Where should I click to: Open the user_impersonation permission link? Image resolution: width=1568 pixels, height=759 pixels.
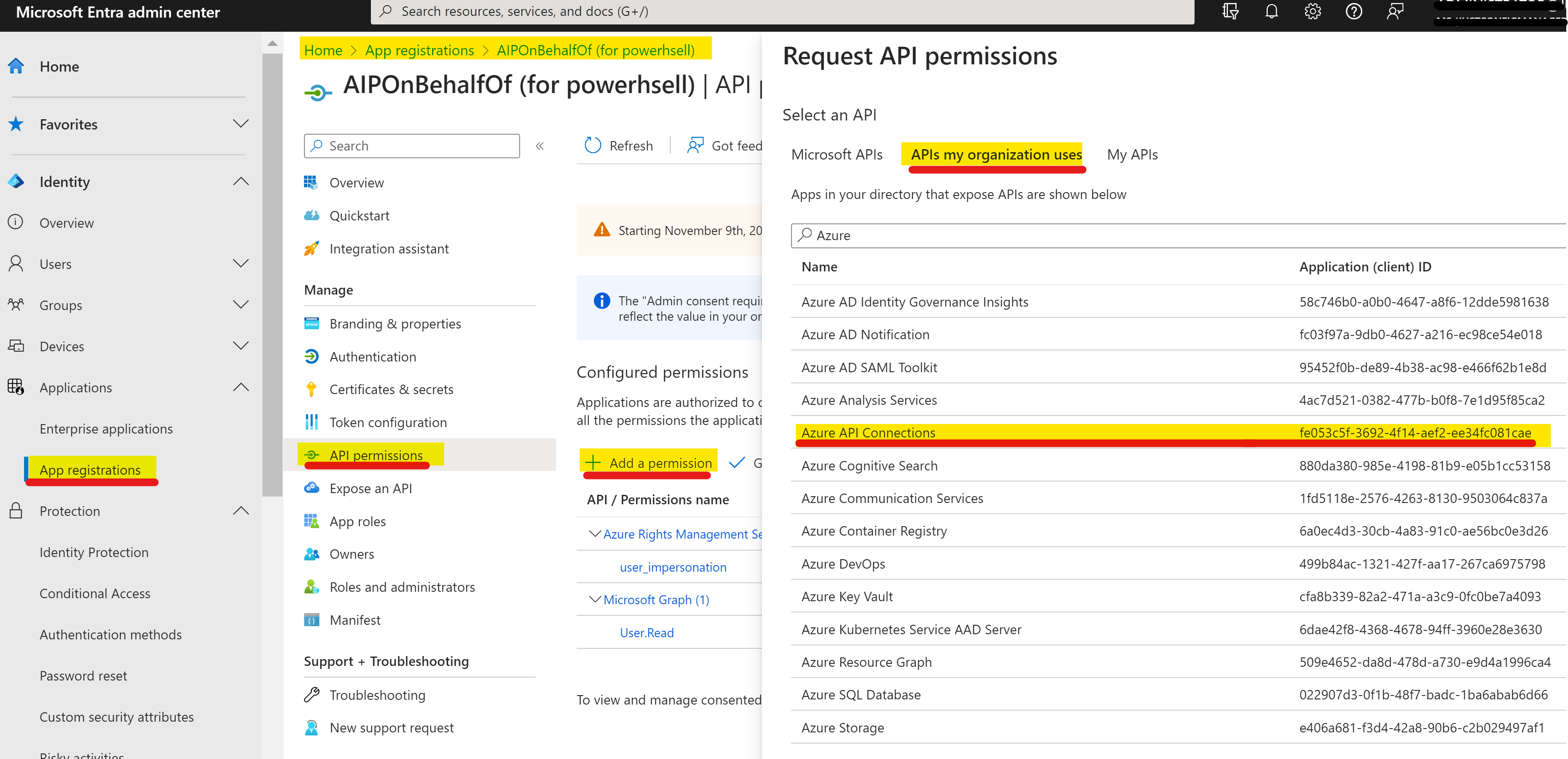pyautogui.click(x=673, y=566)
